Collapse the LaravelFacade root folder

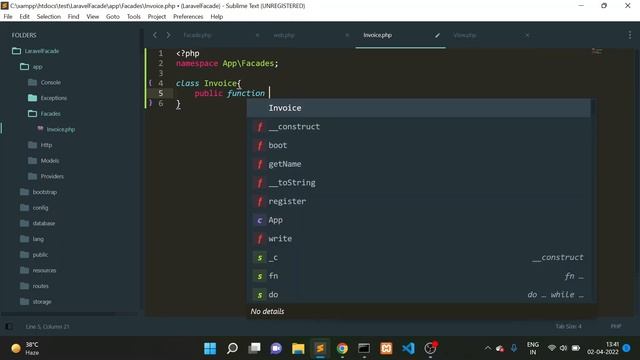42,51
